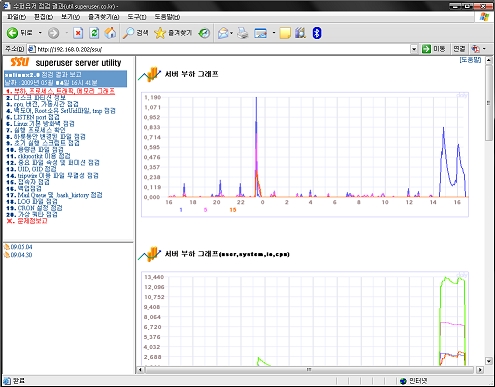Open the 도구 (Tools) menu
This screenshot has width=495, height=387.
tap(137, 17)
